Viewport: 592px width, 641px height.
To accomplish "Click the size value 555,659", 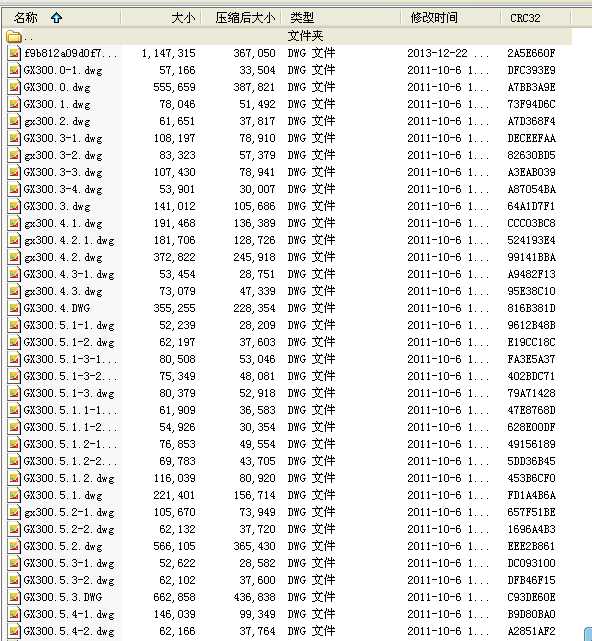I will click(174, 87).
